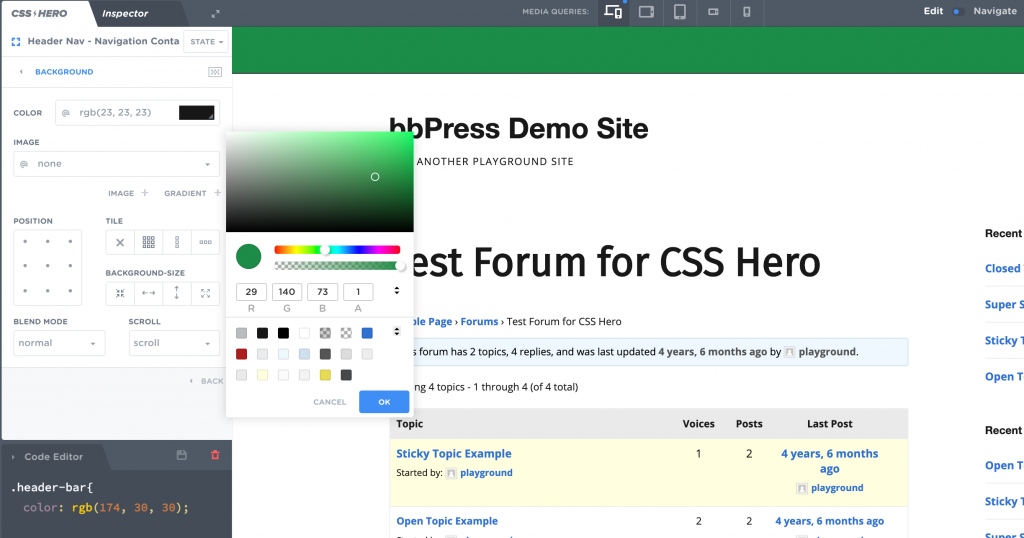Click the R value field showing 29
This screenshot has width=1024, height=538.
click(x=251, y=292)
